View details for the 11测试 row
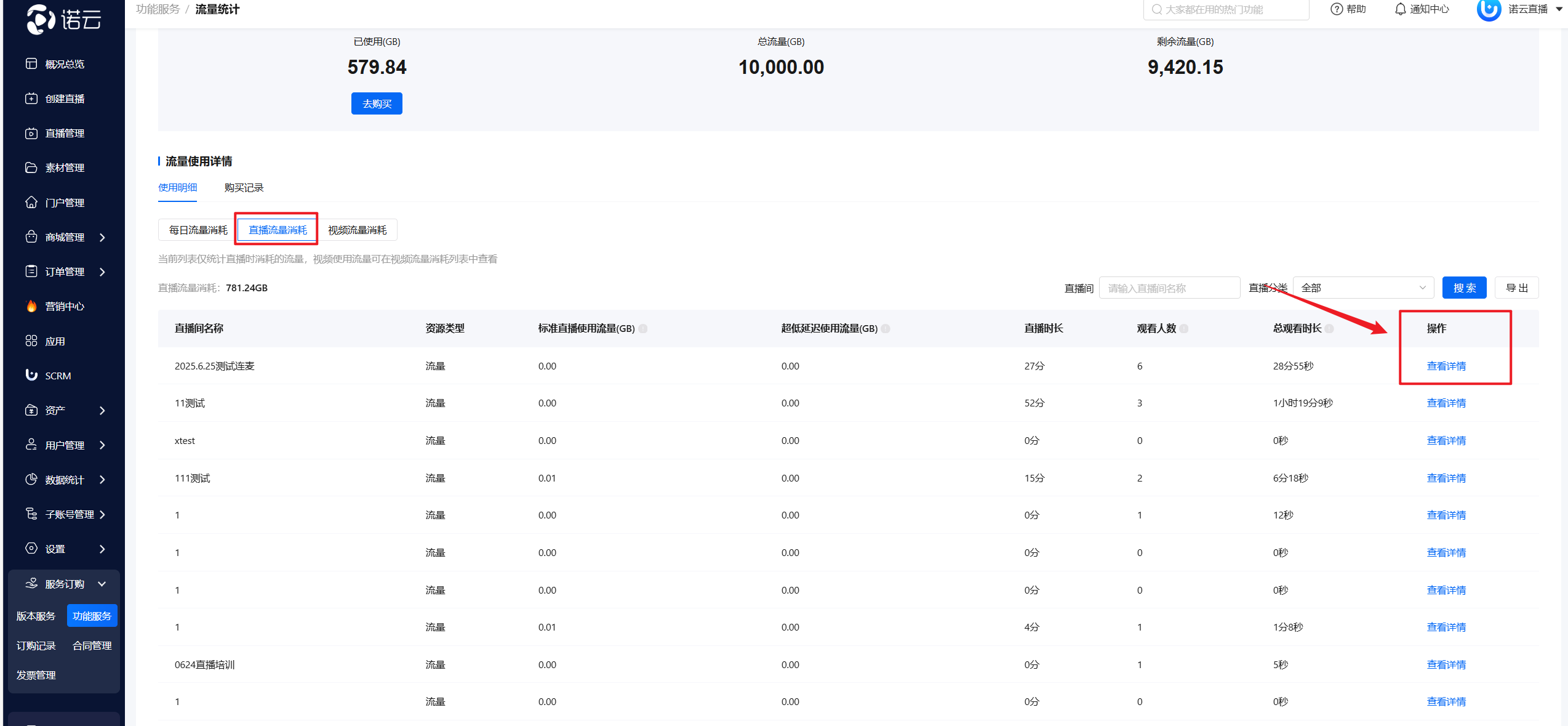This screenshot has width=1568, height=726. pyautogui.click(x=1446, y=403)
